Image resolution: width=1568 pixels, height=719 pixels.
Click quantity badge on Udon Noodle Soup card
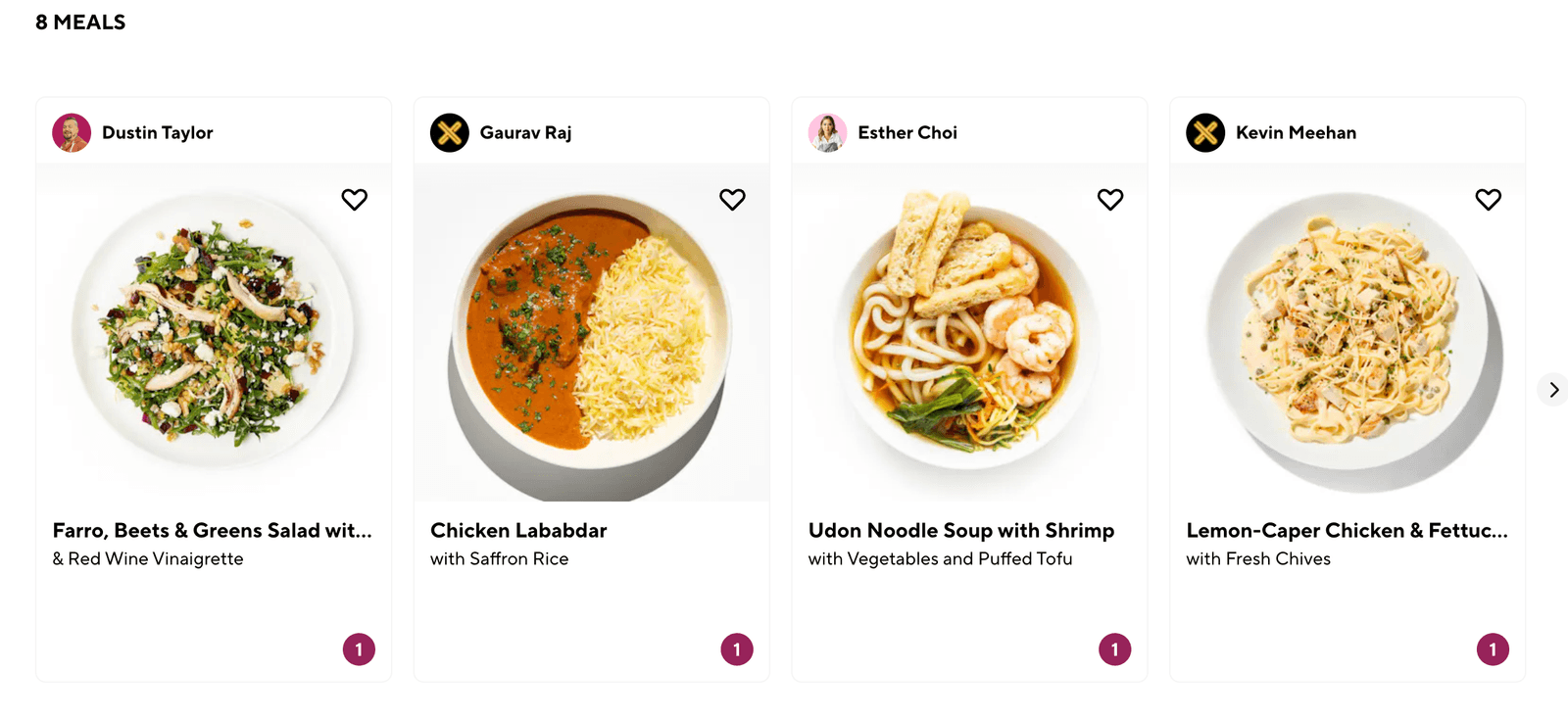click(1114, 649)
